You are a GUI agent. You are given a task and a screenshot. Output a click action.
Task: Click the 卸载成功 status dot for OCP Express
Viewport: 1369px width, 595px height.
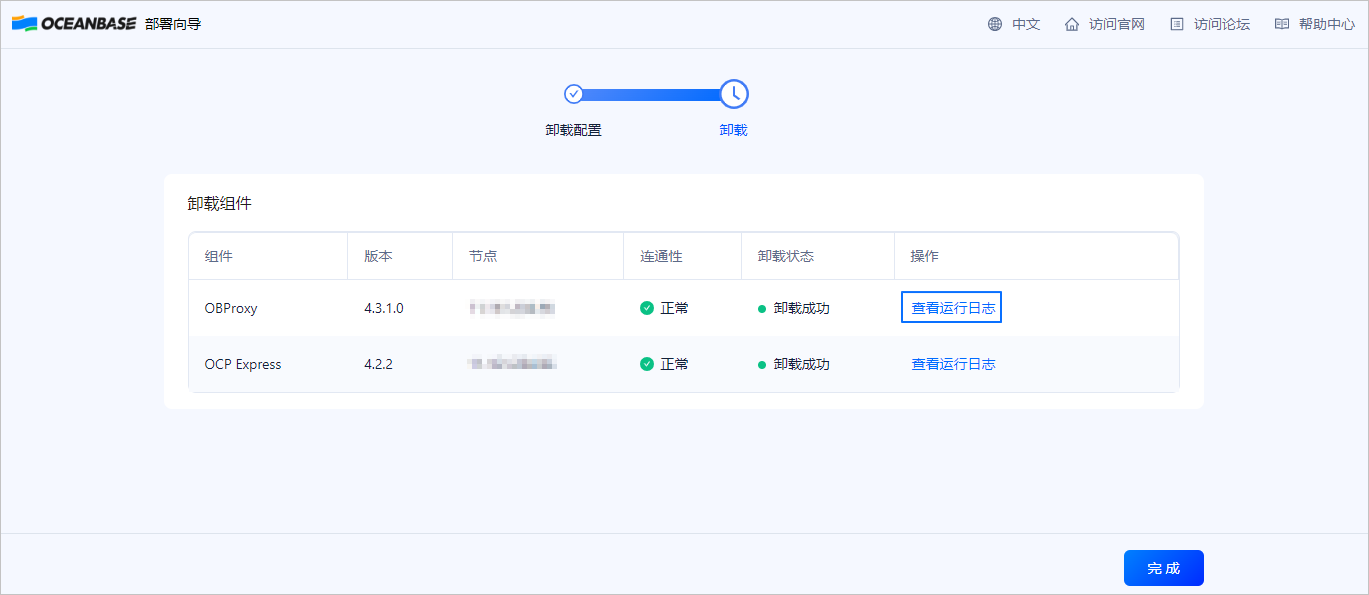[x=762, y=364]
